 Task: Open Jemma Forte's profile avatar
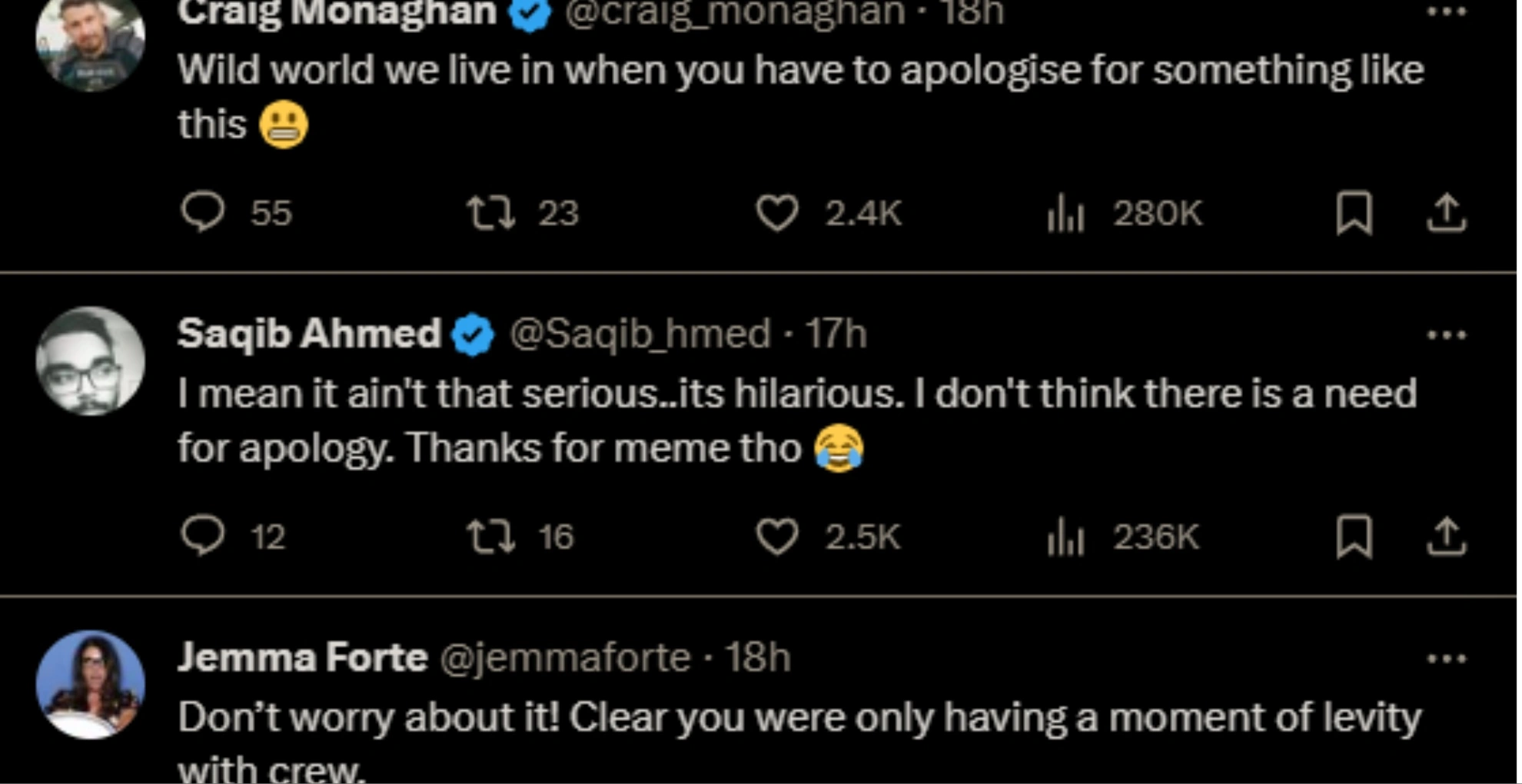coord(91,684)
